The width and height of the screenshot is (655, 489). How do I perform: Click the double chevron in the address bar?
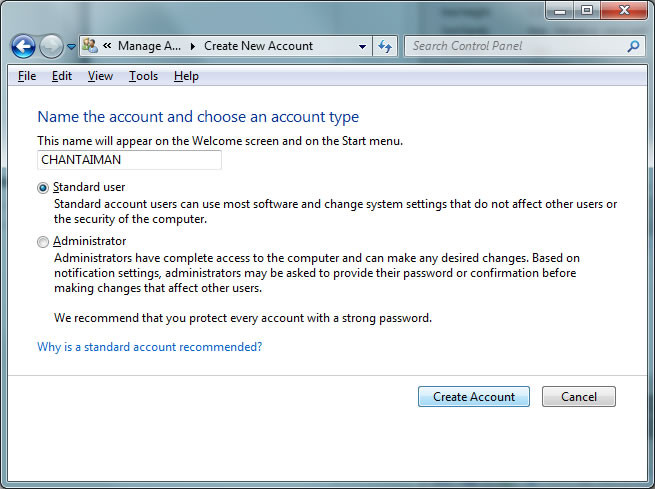pyautogui.click(x=107, y=46)
